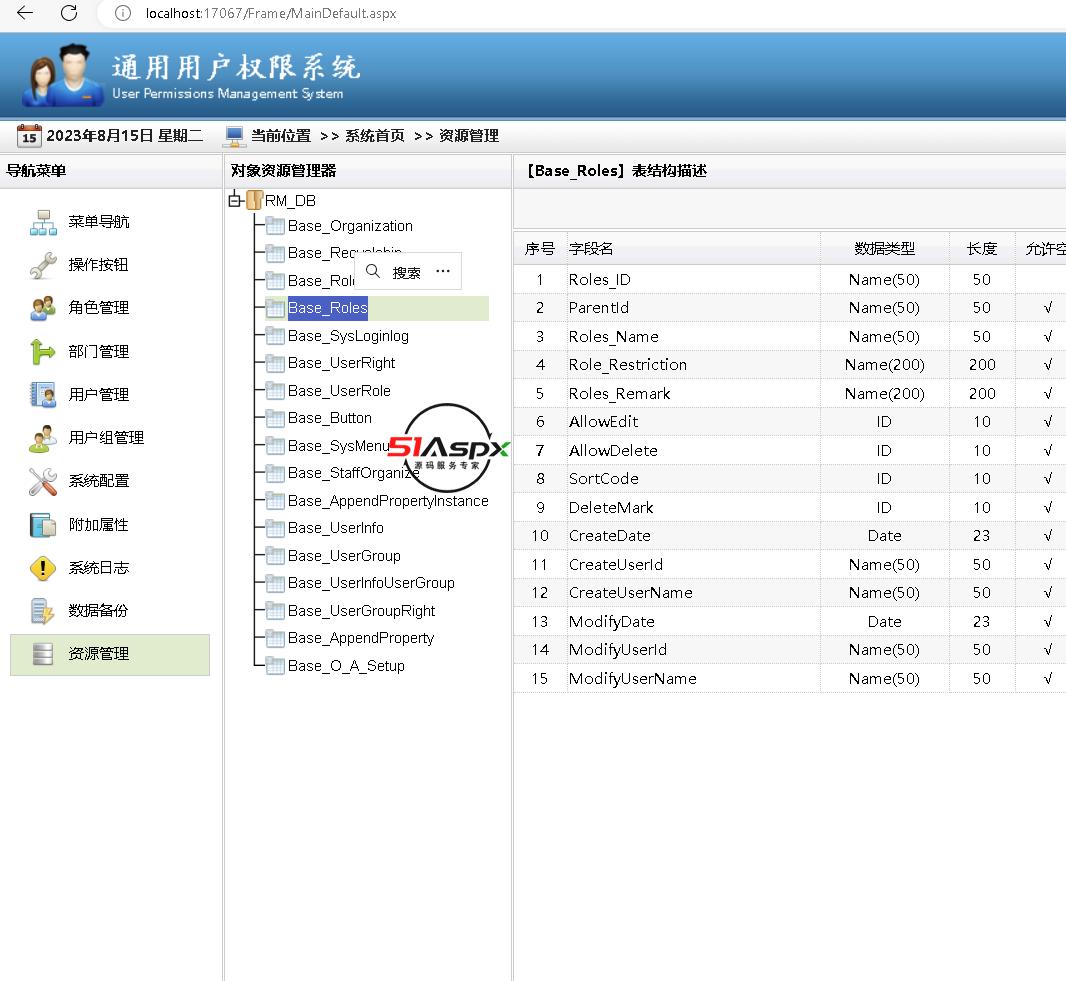Reload the page with the refresh icon

point(69,13)
